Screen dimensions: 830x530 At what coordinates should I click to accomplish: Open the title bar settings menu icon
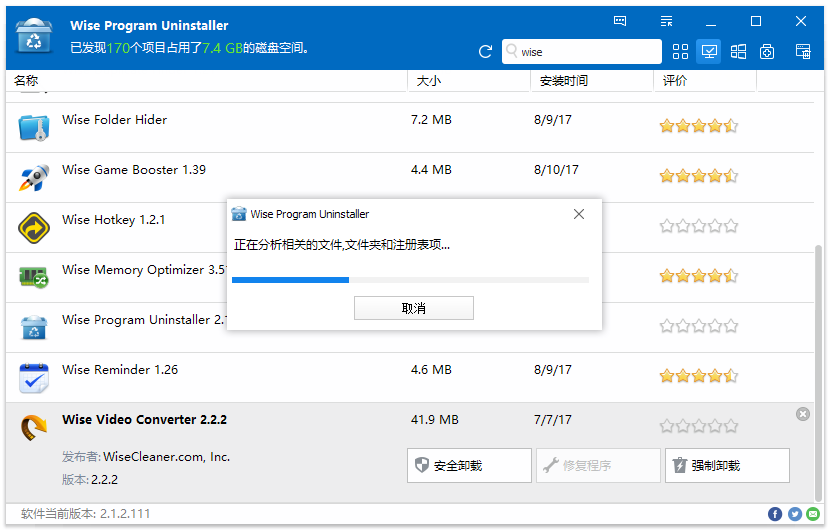point(667,21)
